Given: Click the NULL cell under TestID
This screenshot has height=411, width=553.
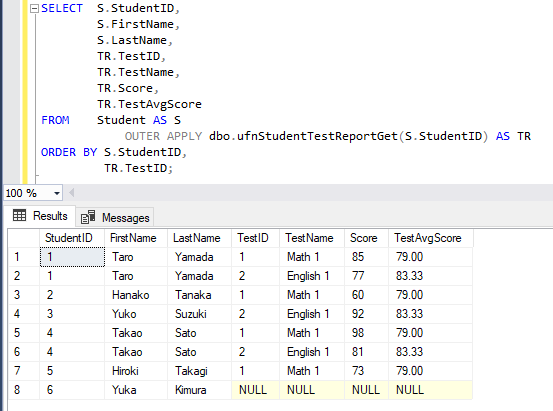Looking at the screenshot, I should tap(255, 390).
